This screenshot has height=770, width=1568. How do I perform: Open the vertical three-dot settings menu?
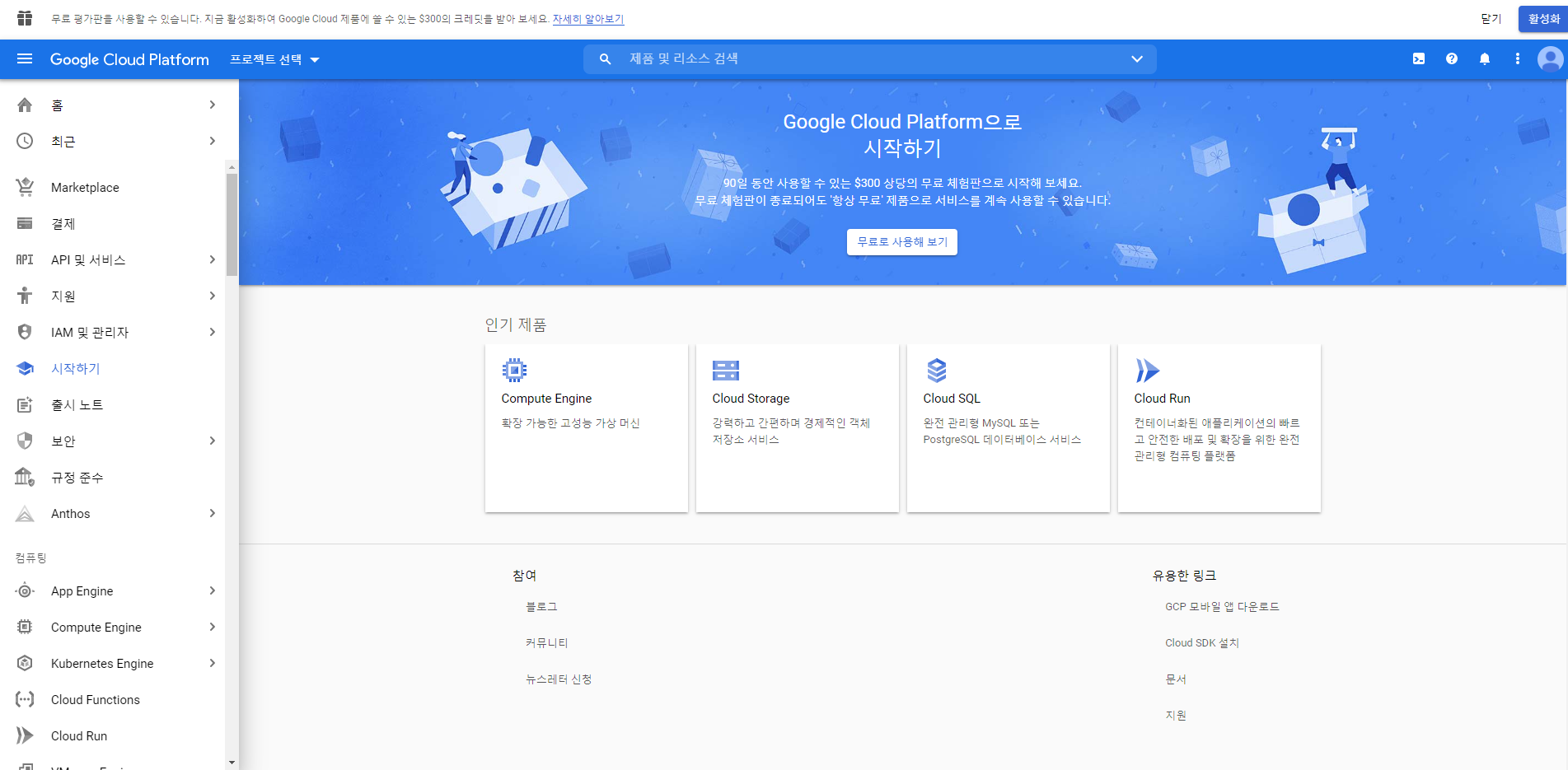pos(1518,59)
